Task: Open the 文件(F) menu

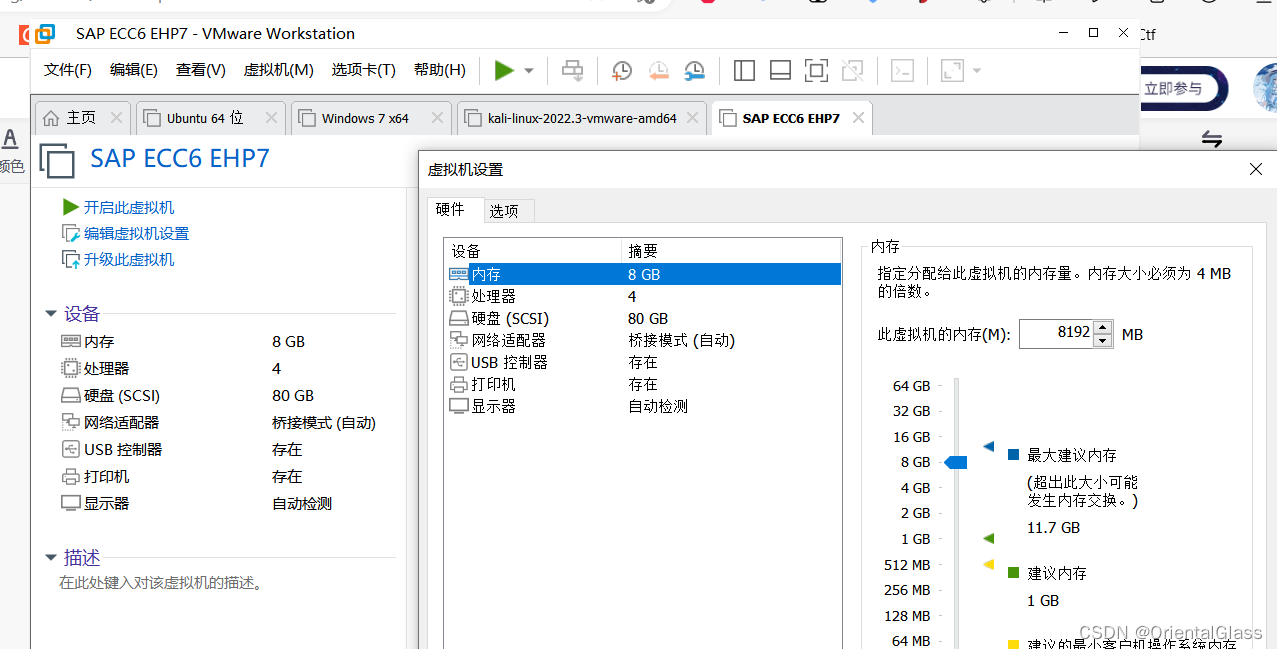Action: click(68, 70)
